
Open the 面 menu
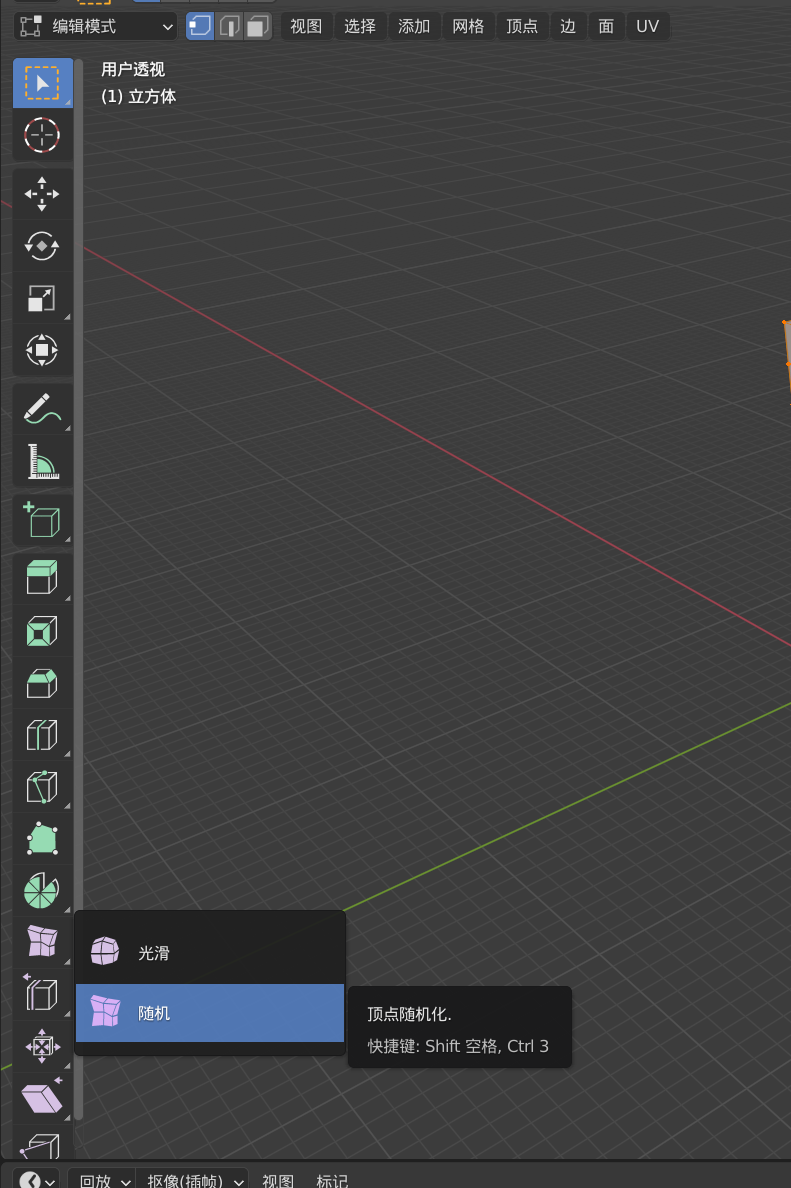(x=606, y=27)
